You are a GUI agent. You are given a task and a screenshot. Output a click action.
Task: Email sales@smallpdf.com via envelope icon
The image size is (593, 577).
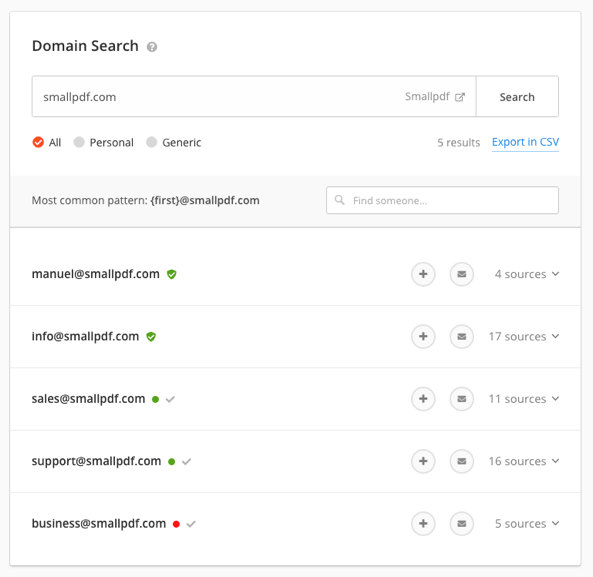[462, 399]
